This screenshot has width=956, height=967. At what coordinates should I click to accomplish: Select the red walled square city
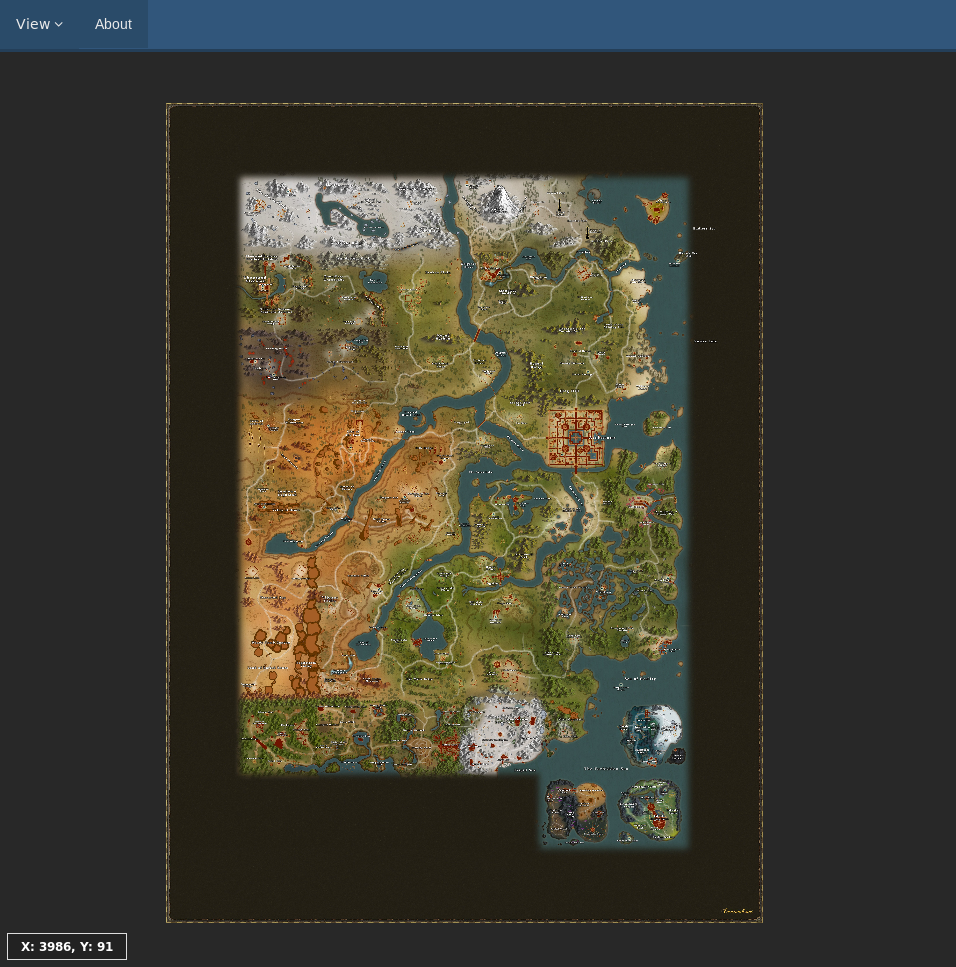[576, 438]
